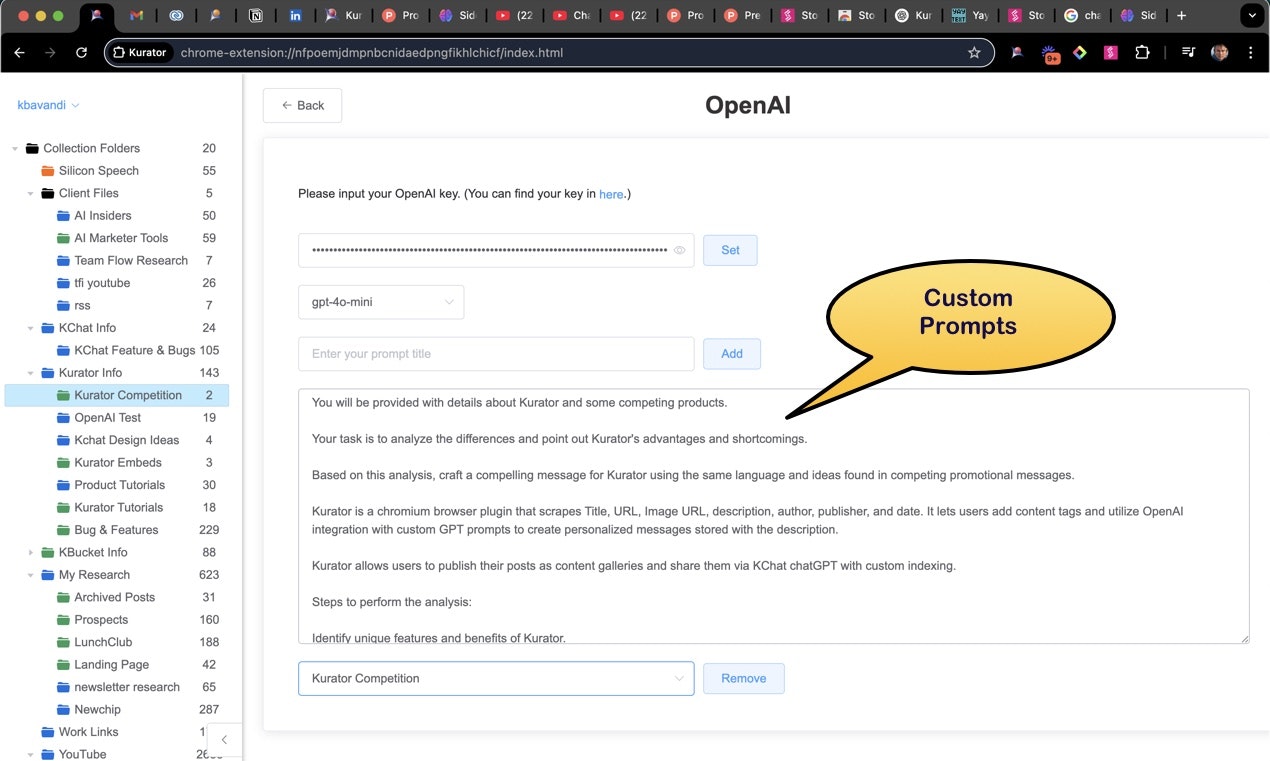Viewport: 1270px width, 761px height.
Task: Click the Kurator site chip in address bar
Action: tap(140, 53)
